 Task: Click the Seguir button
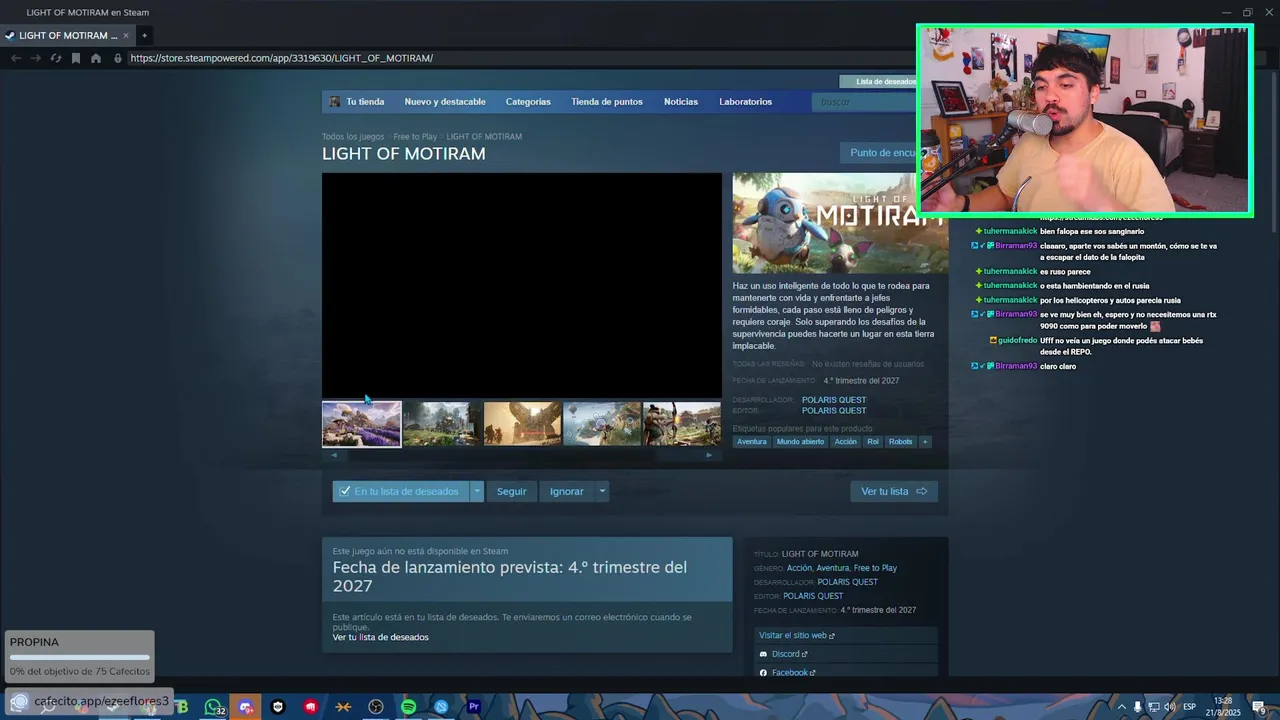(511, 491)
